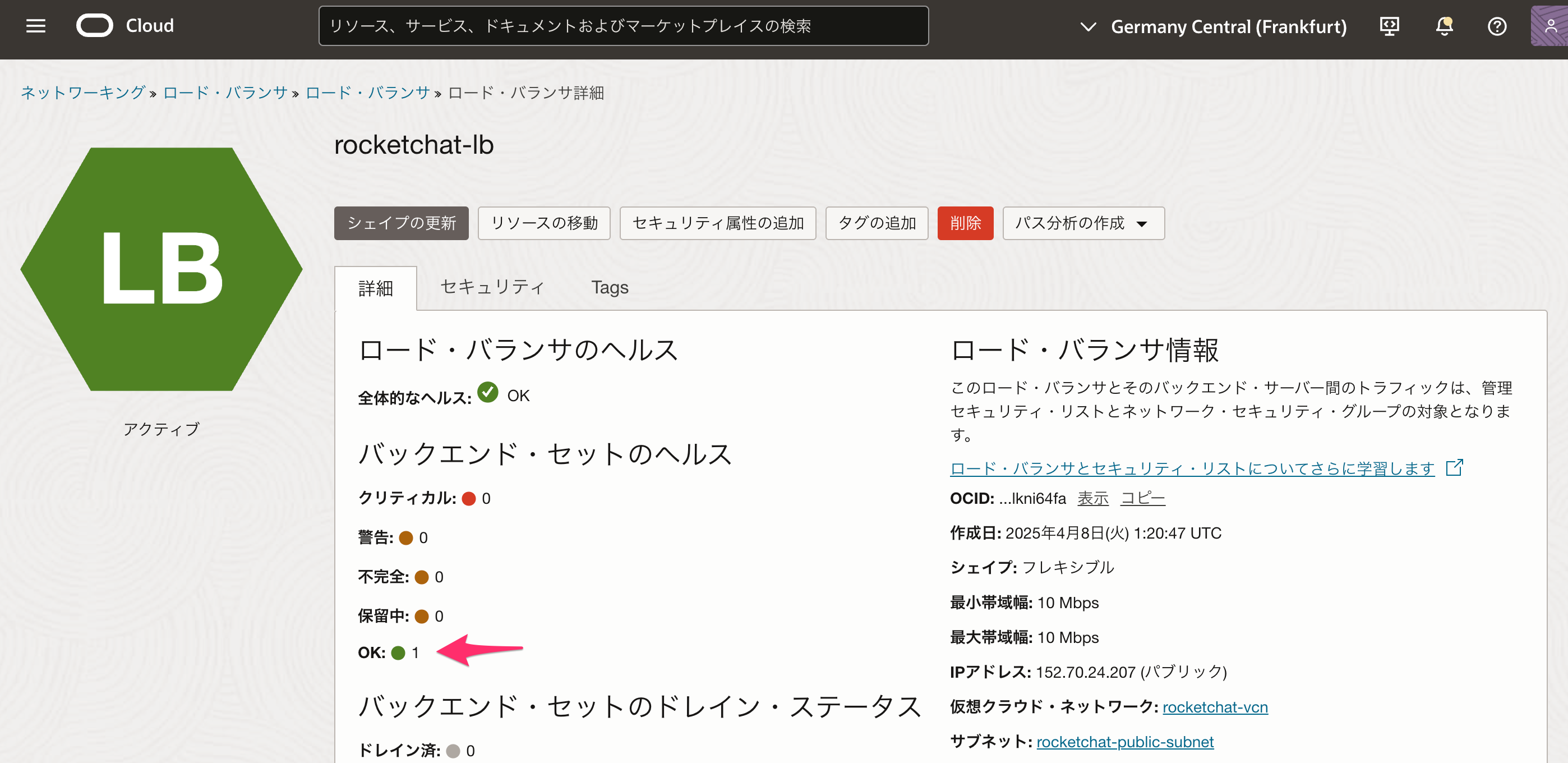The width and height of the screenshot is (1568, 763).
Task: Expand the Germany Central (Frankfurt) region selector
Action: pos(1214,26)
